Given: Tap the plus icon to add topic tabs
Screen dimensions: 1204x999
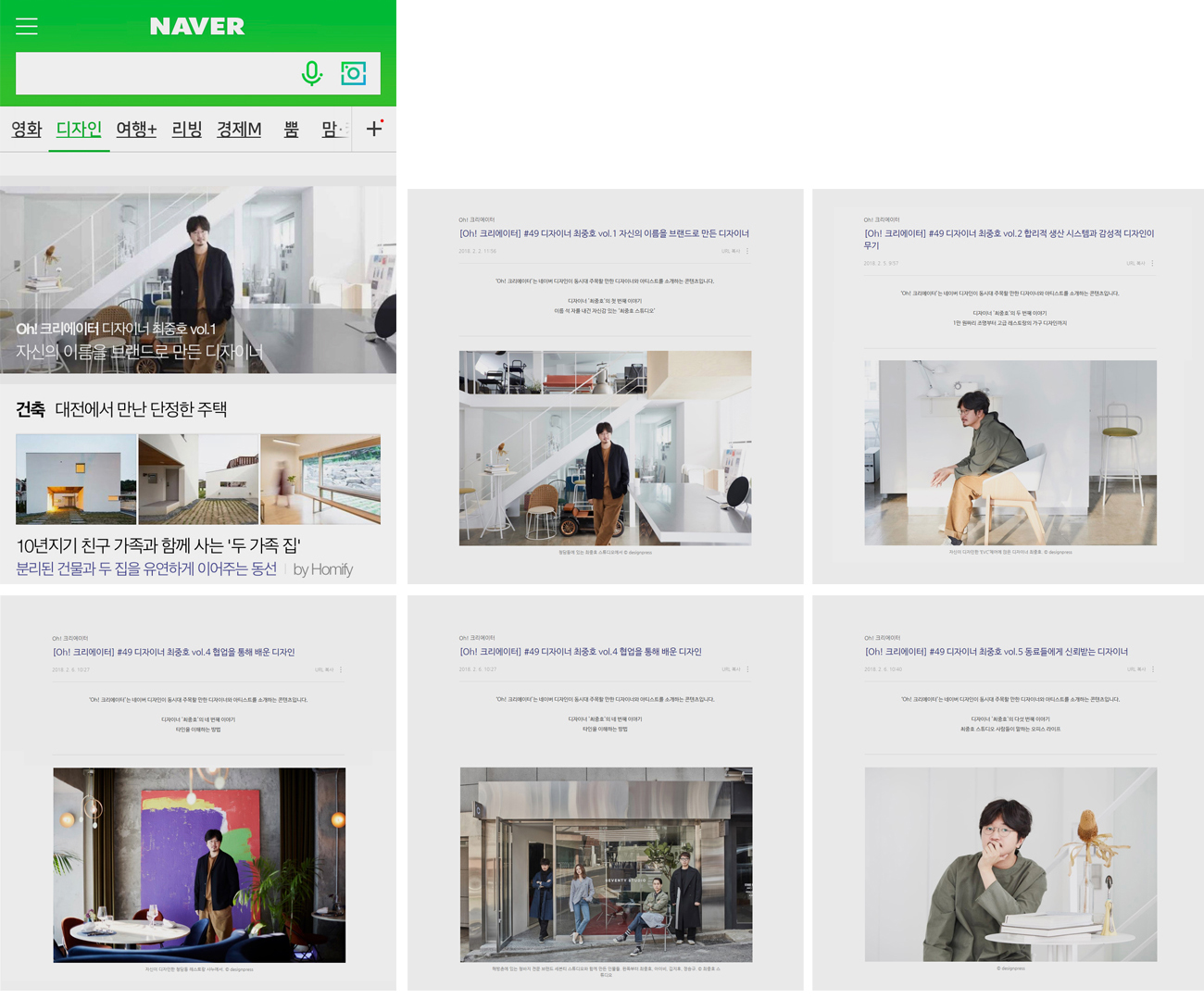Looking at the screenshot, I should [374, 129].
